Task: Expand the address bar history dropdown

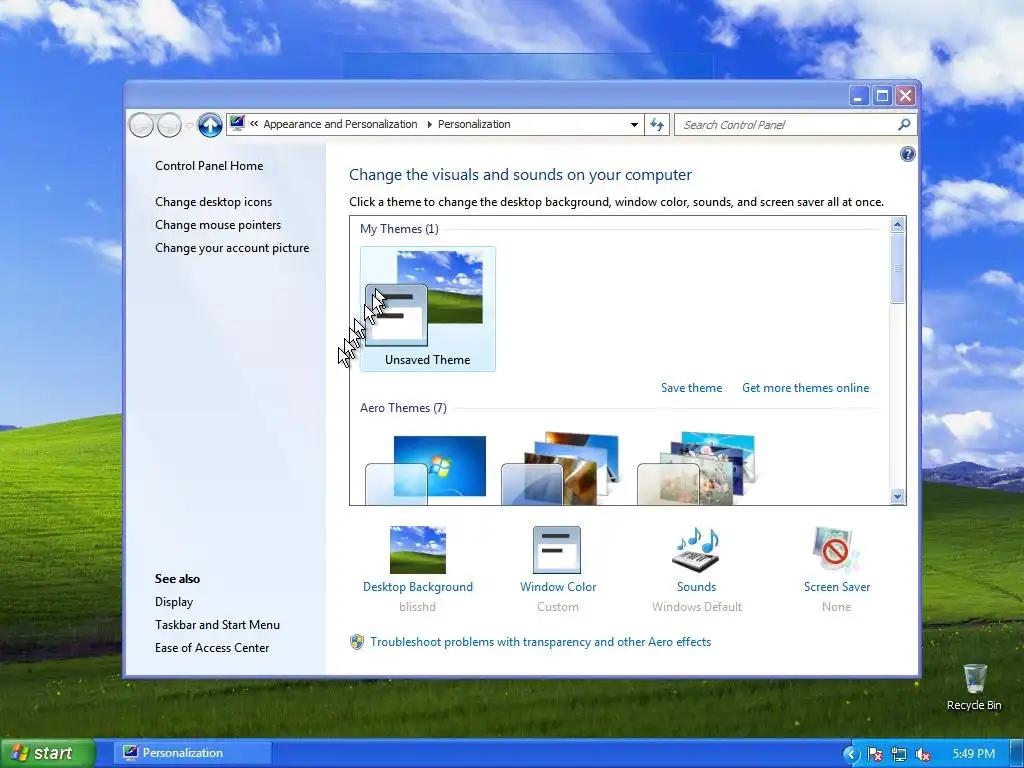Action: (633, 125)
